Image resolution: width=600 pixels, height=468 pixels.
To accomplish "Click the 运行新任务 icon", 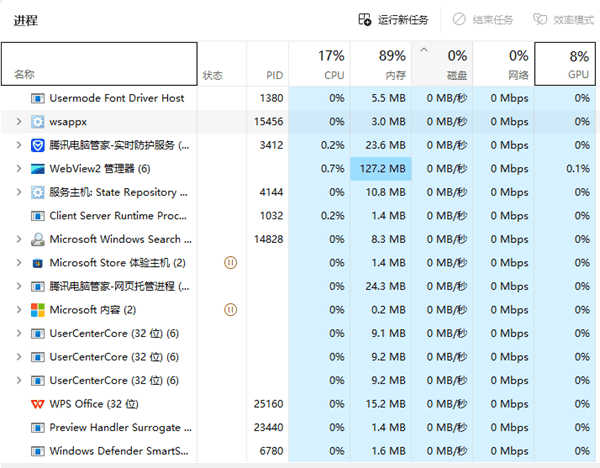I will tap(365, 19).
